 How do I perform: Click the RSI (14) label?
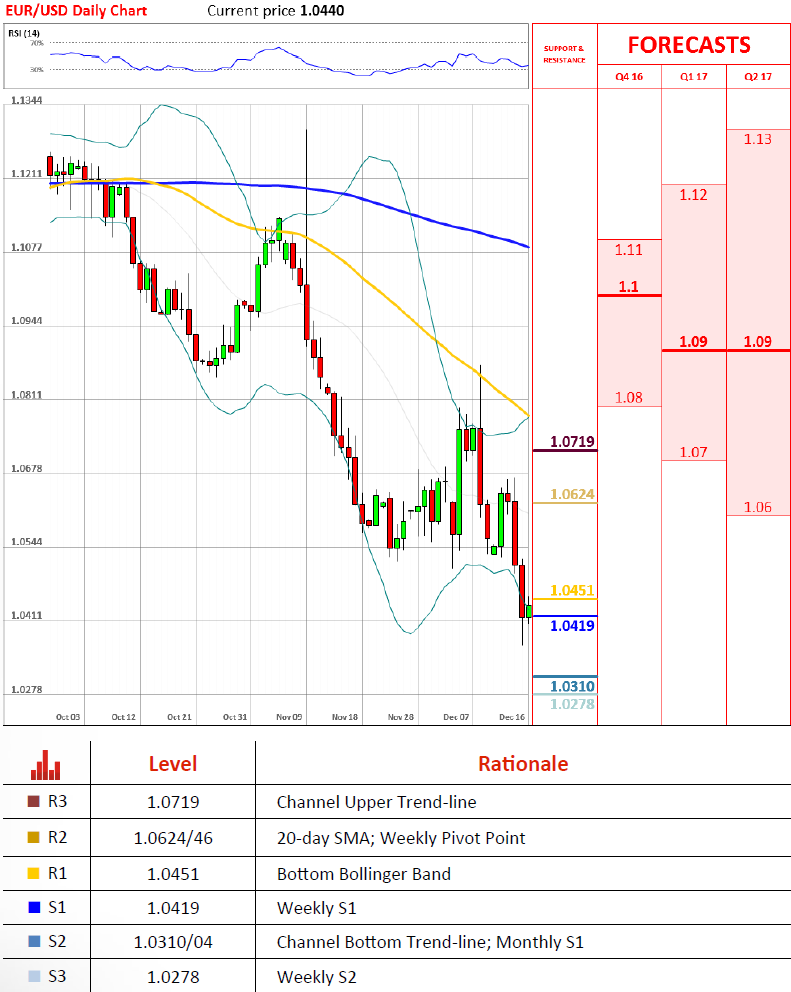[24, 33]
